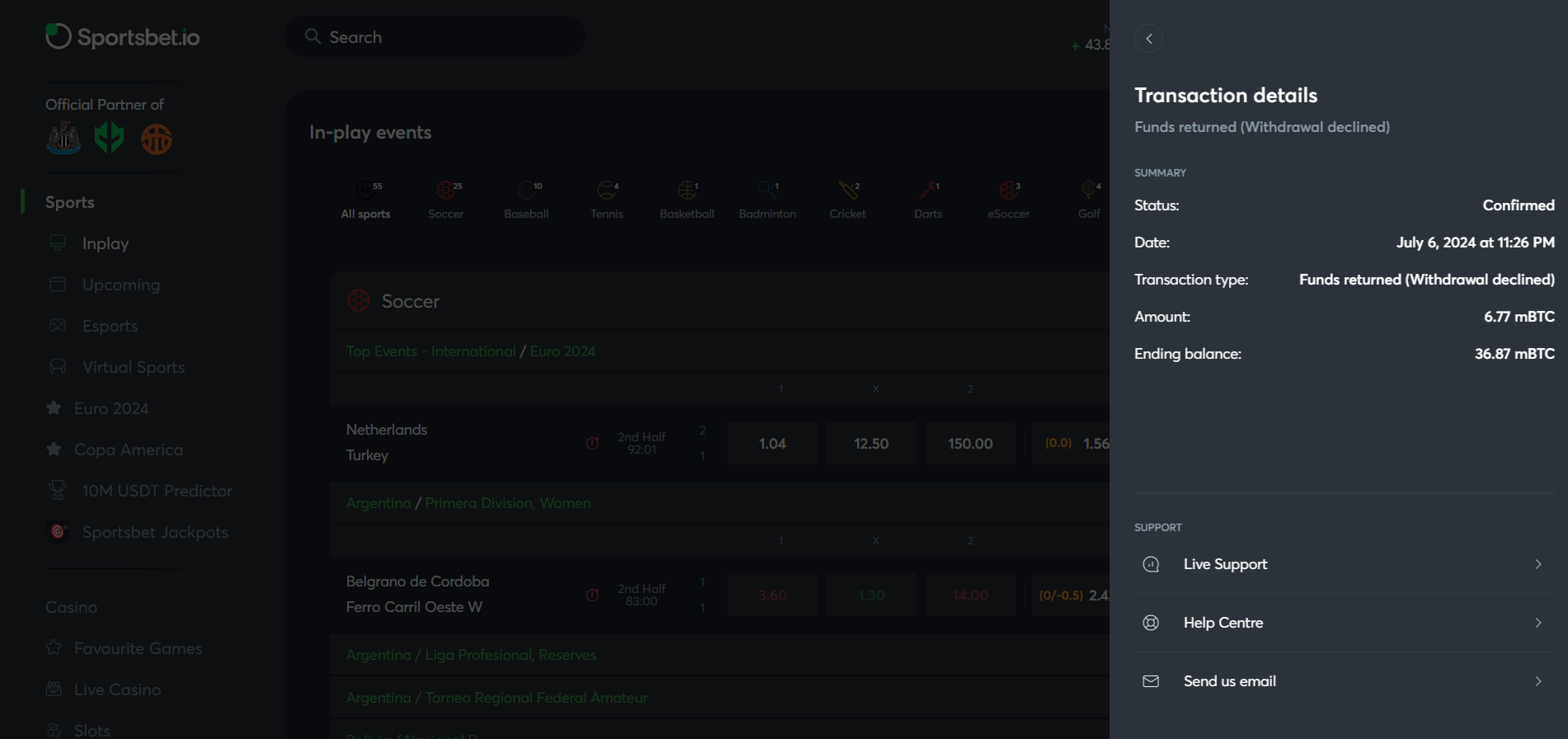Bet on draw at odds 12.50
Image resolution: width=1568 pixels, height=739 pixels.
(x=871, y=444)
